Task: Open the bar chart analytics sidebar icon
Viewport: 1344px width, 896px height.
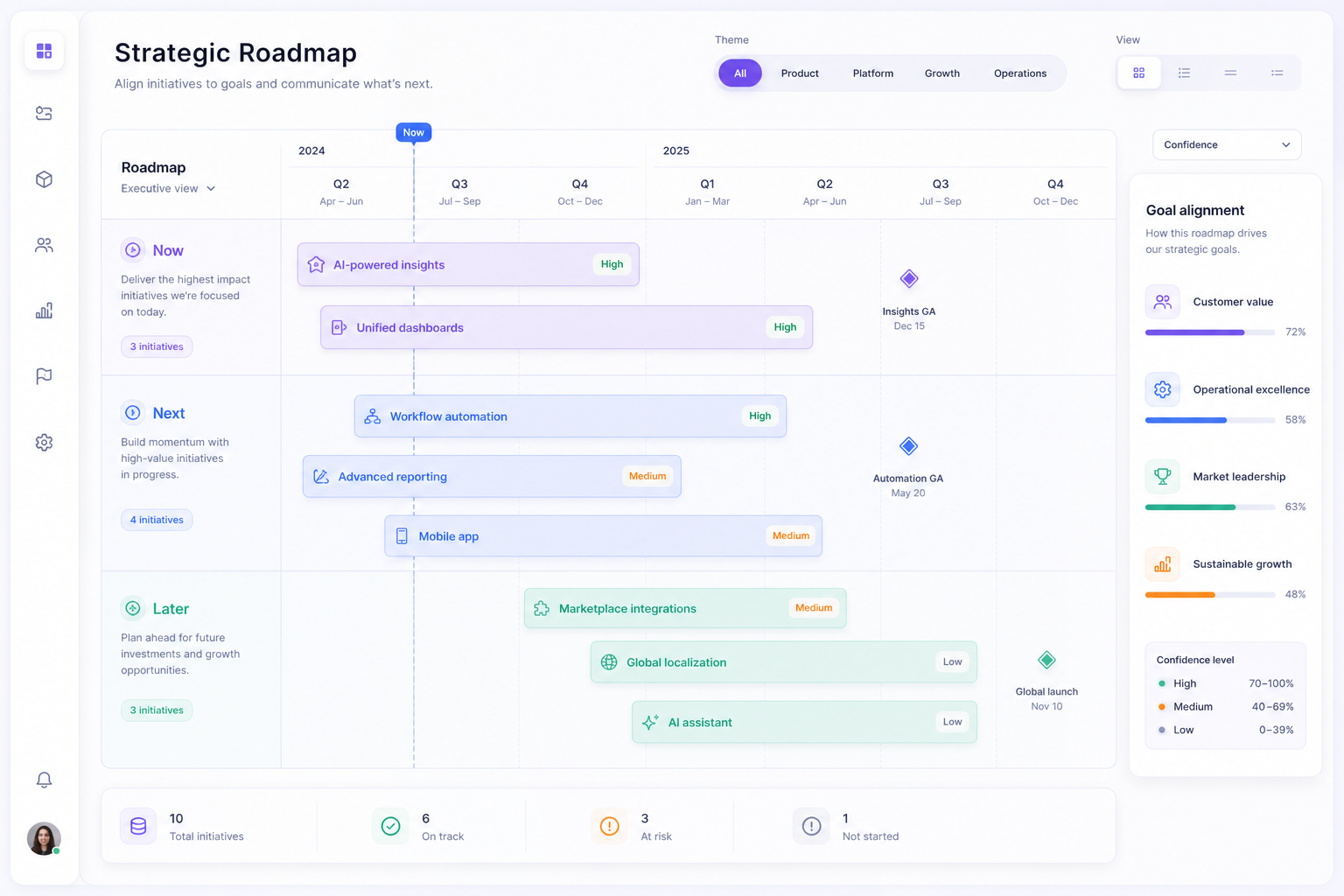Action: tap(44, 311)
